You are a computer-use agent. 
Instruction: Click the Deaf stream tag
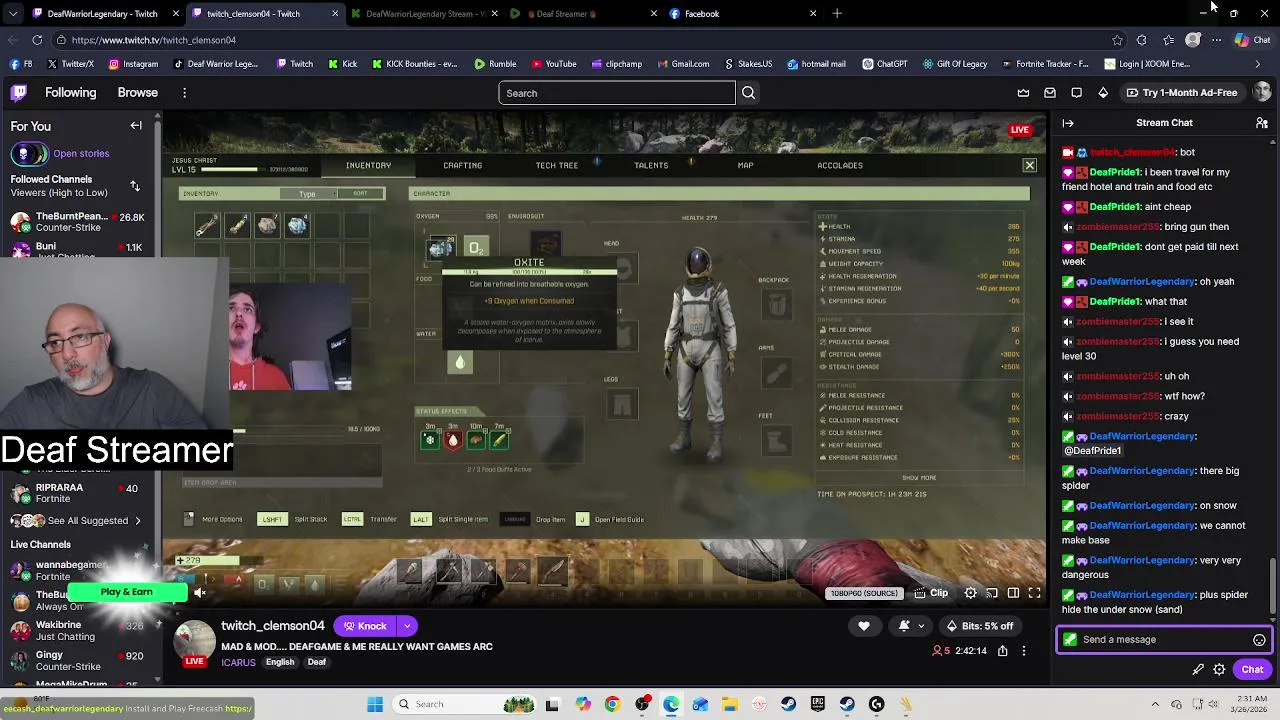317,662
